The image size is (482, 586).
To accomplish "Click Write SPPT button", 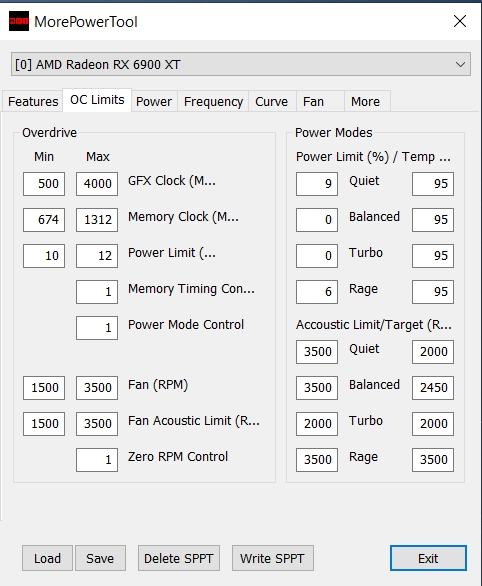I will [272, 558].
